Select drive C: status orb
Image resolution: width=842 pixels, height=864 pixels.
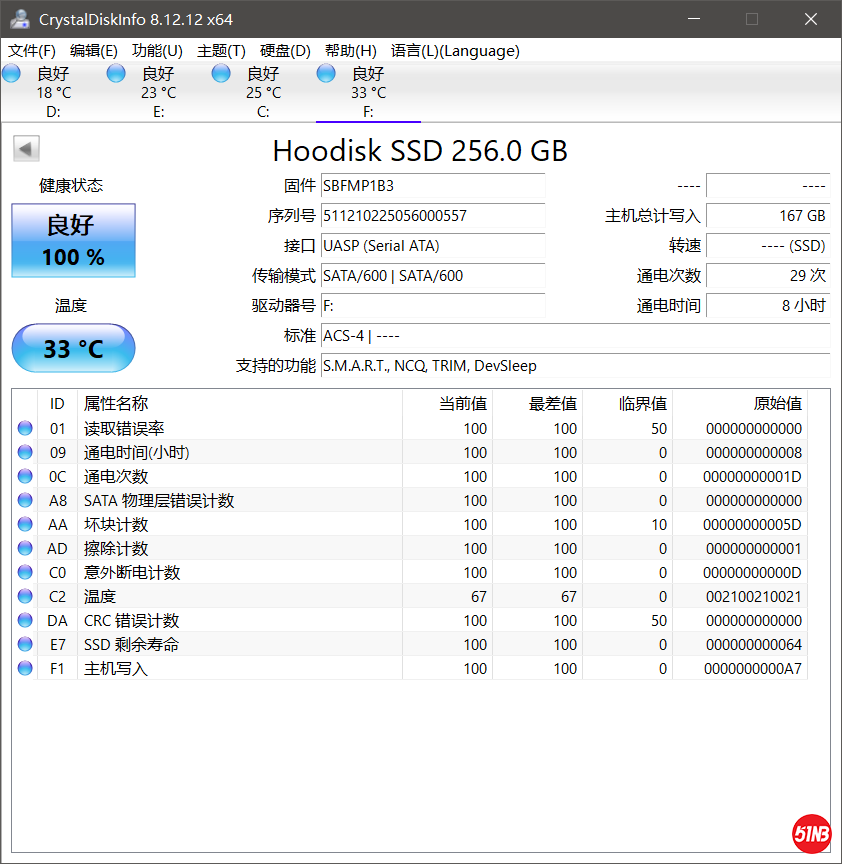(221, 73)
